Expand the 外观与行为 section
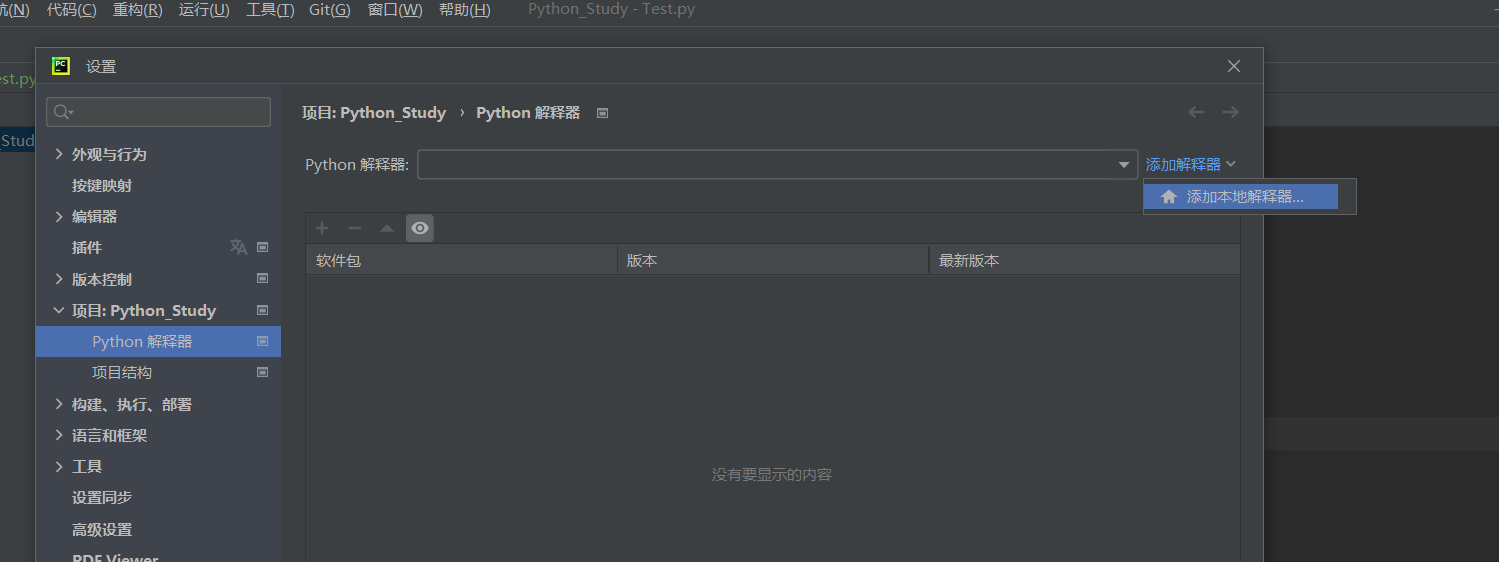 point(59,154)
